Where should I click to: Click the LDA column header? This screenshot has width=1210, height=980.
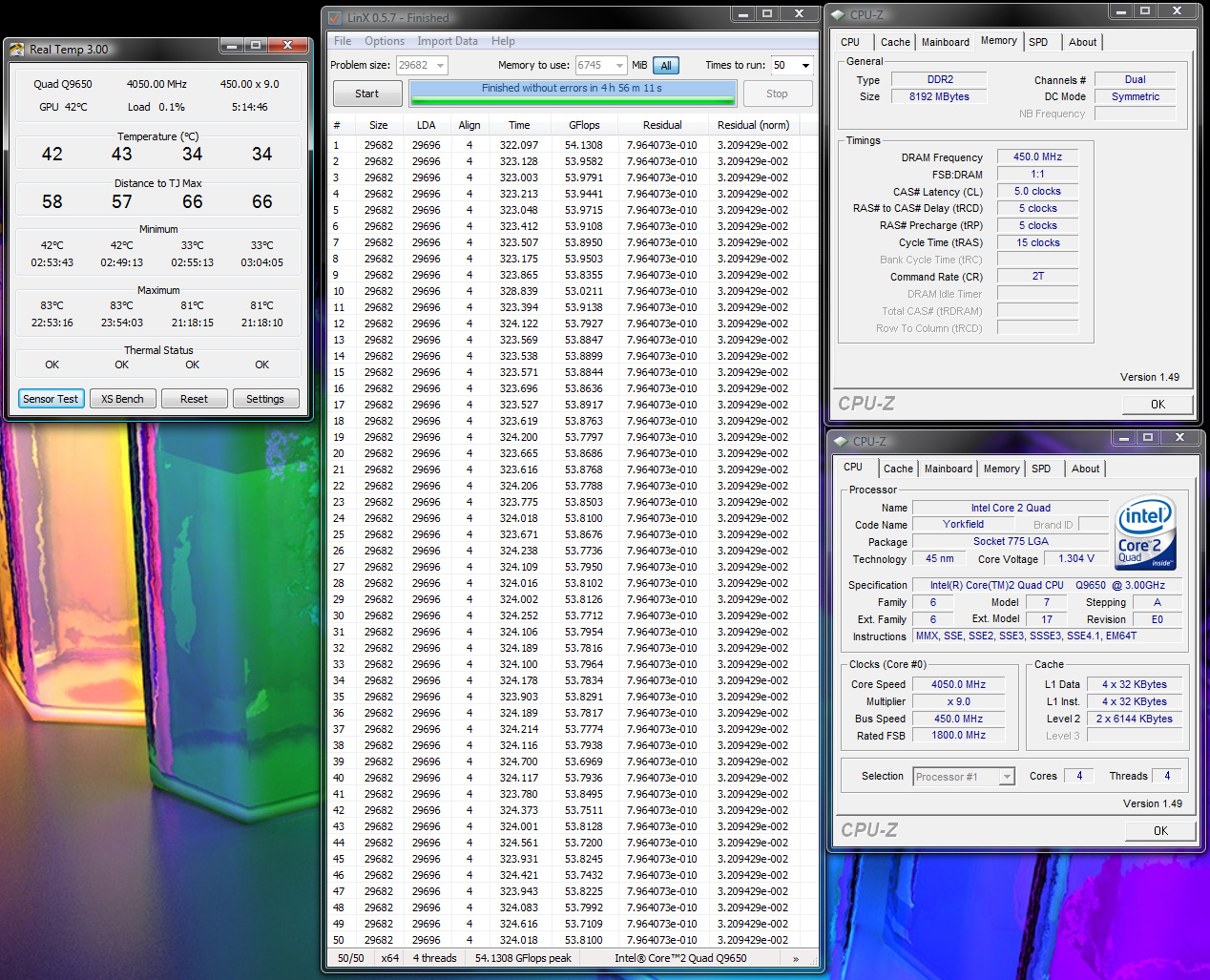pos(426,125)
